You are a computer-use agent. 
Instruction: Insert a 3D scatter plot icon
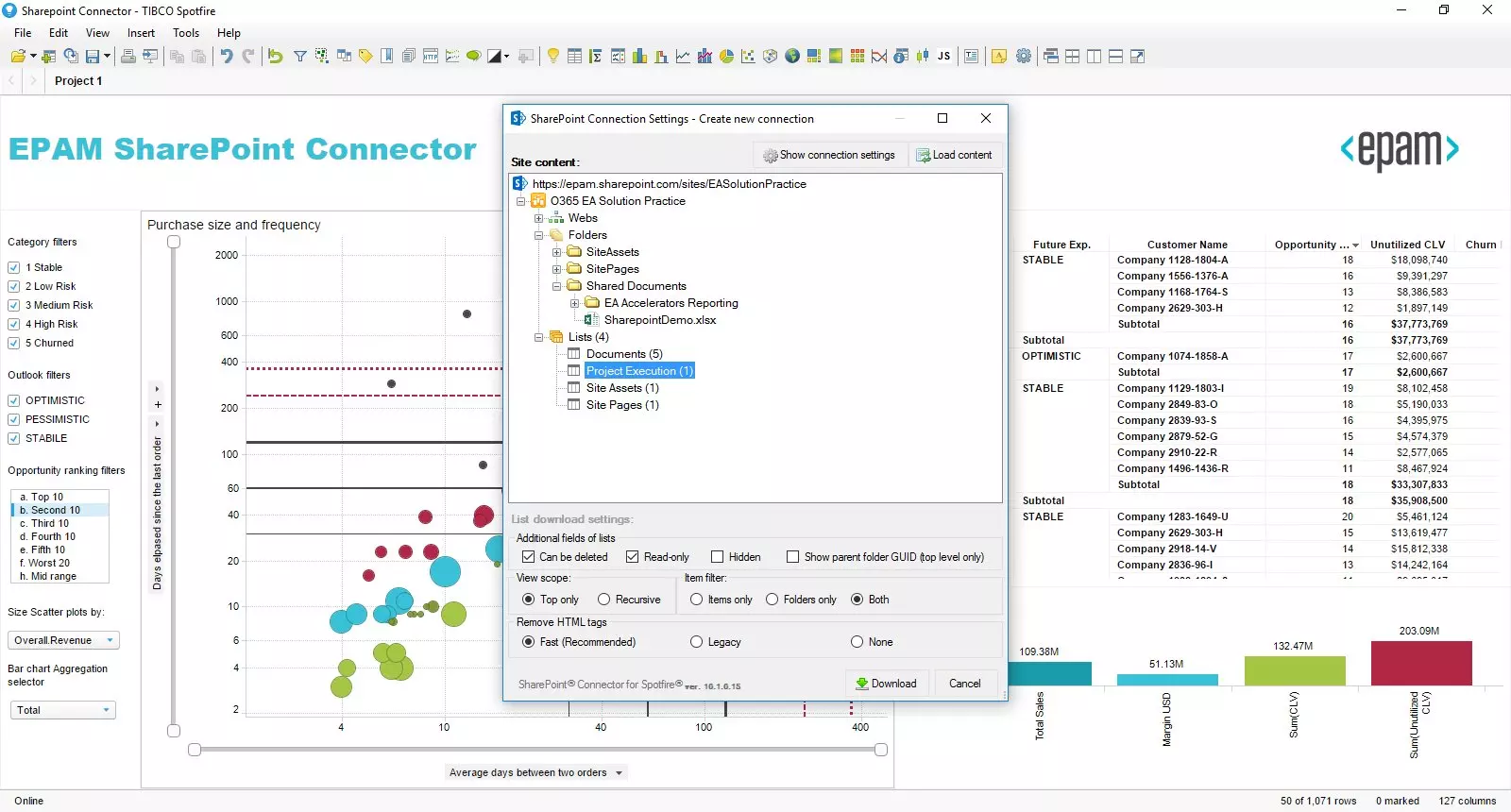[x=770, y=56]
